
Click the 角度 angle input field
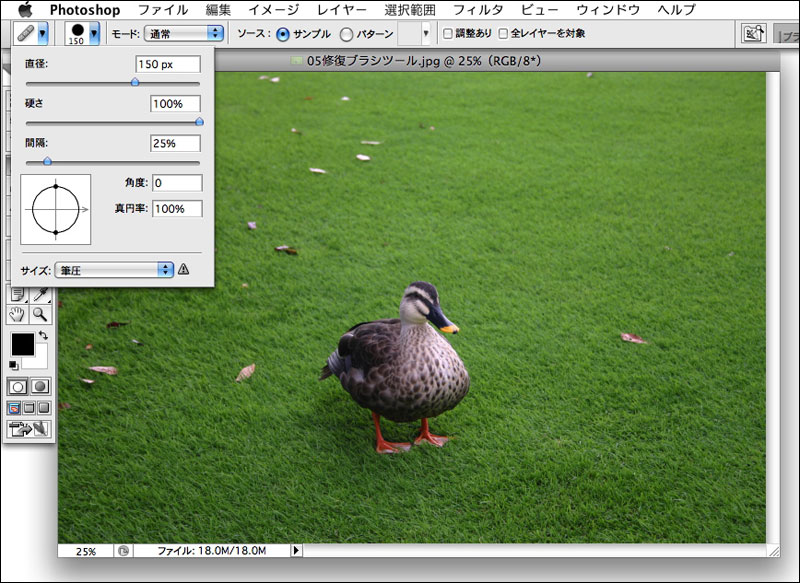(x=177, y=183)
